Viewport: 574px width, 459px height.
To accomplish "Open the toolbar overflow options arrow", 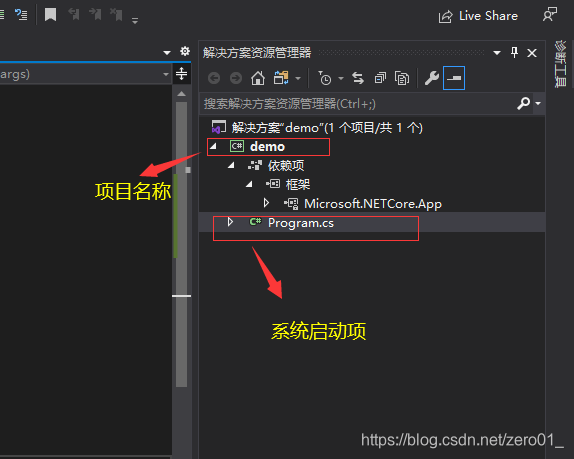I will tap(135, 21).
